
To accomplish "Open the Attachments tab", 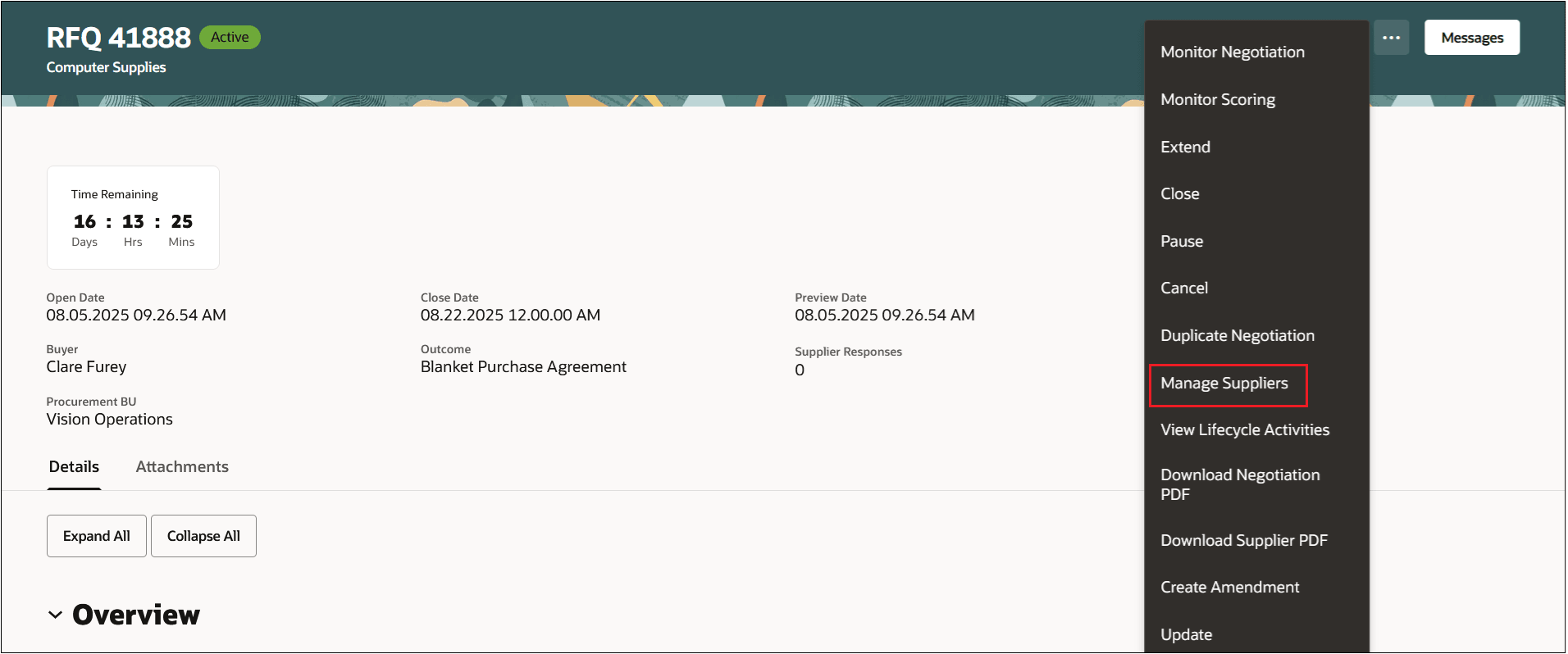I will point(182,466).
